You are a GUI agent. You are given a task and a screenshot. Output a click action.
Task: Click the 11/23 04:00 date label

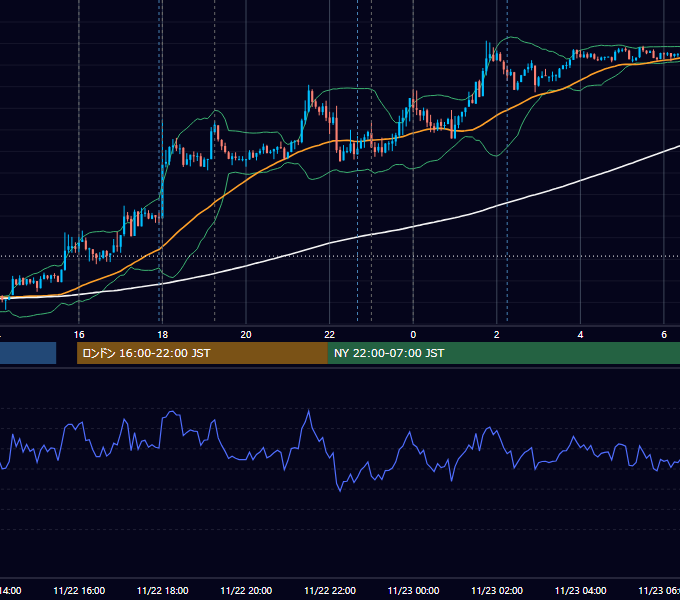(581, 590)
